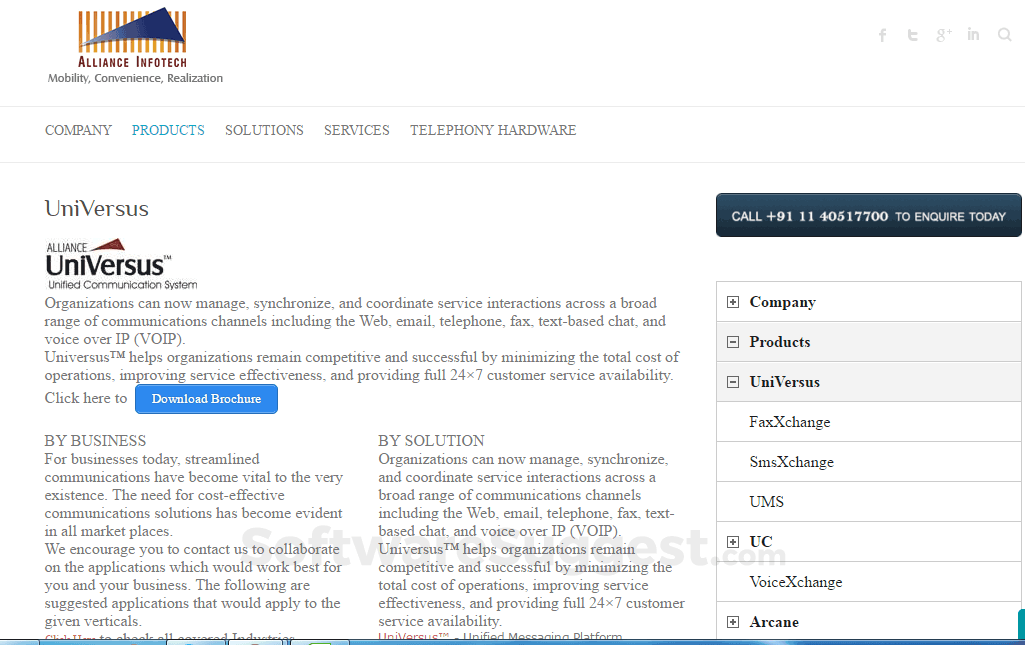Screen dimensions: 1025x645
Task: Select FaxXchange from the sidebar
Action: (x=790, y=421)
